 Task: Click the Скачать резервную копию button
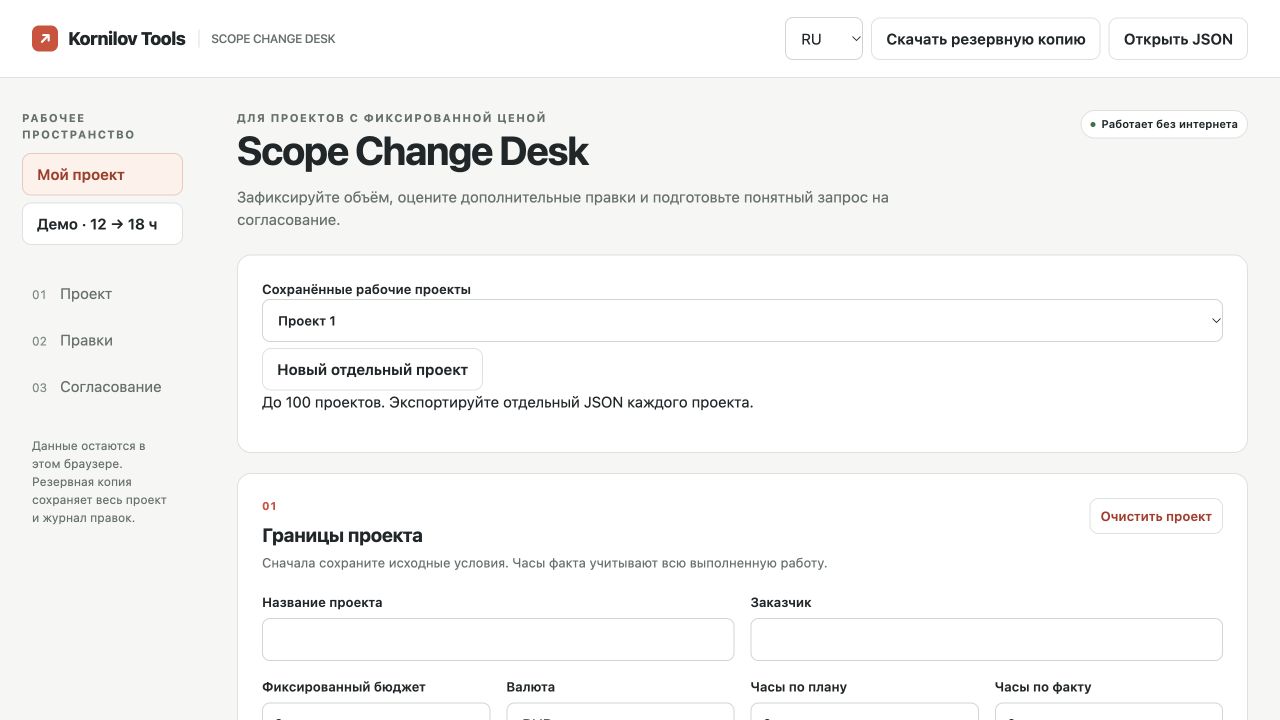coord(986,39)
